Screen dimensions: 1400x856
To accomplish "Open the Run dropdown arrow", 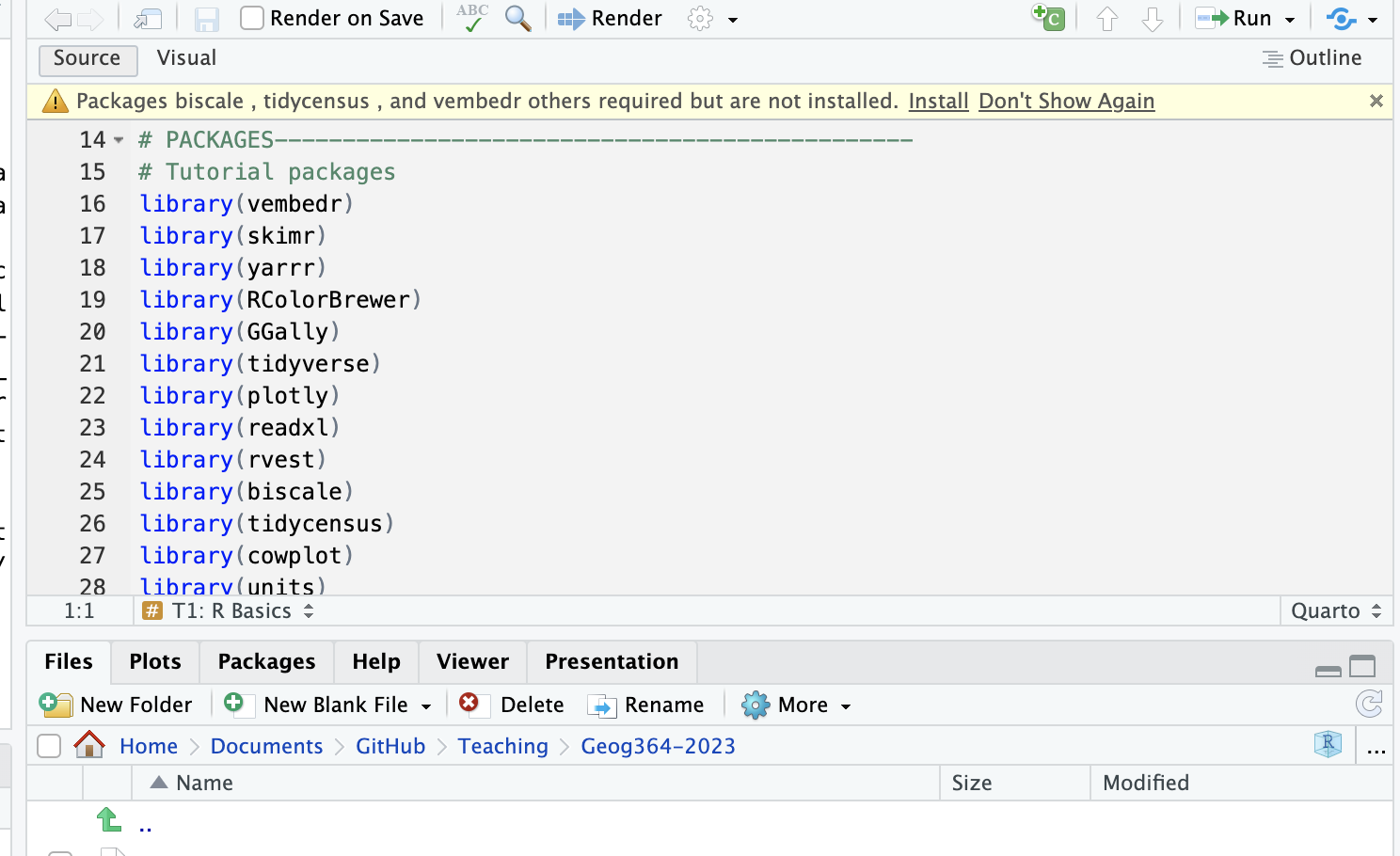I will click(1290, 20).
